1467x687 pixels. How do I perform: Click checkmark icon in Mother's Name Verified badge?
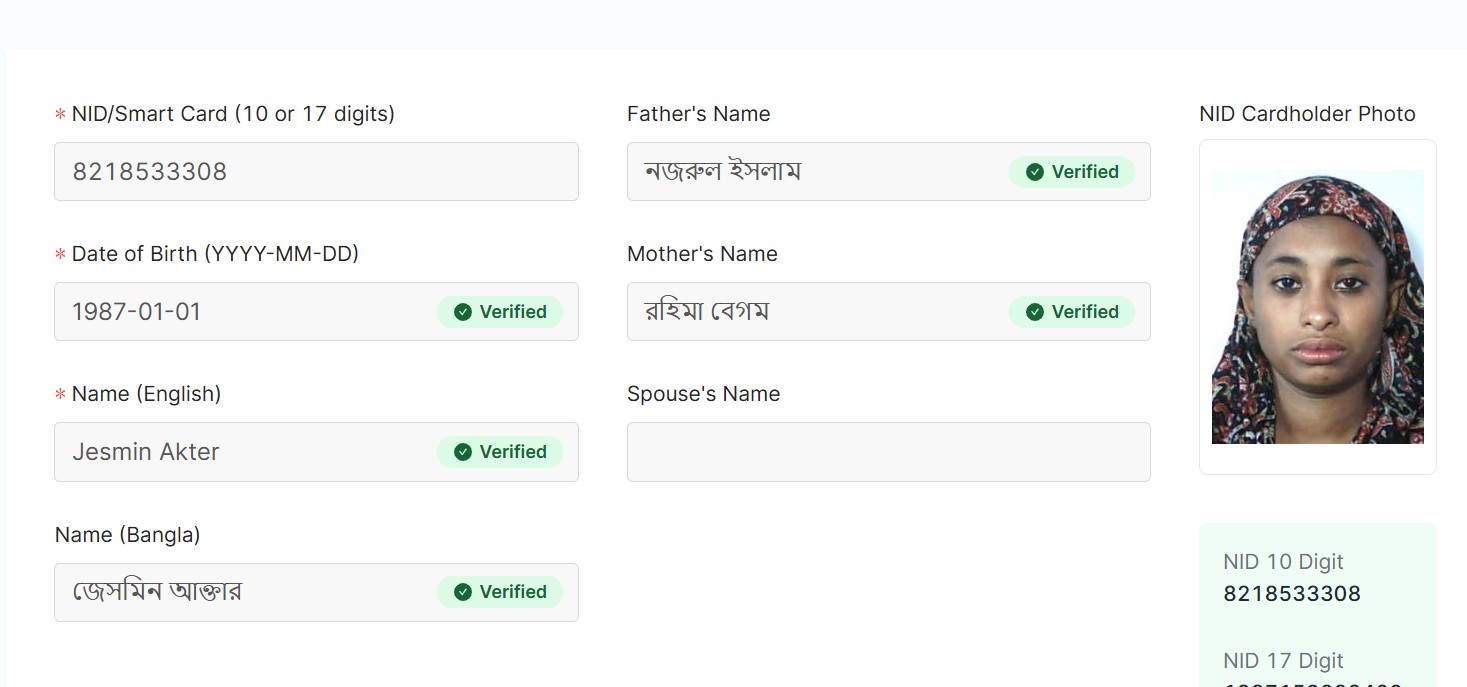(1035, 312)
